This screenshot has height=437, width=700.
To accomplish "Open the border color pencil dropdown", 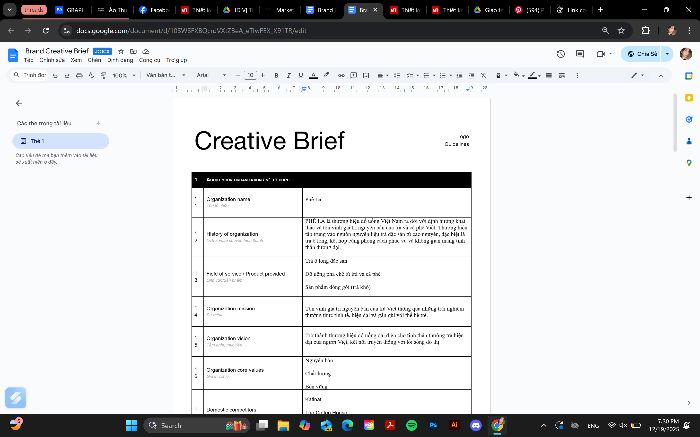I will tap(534, 75).
